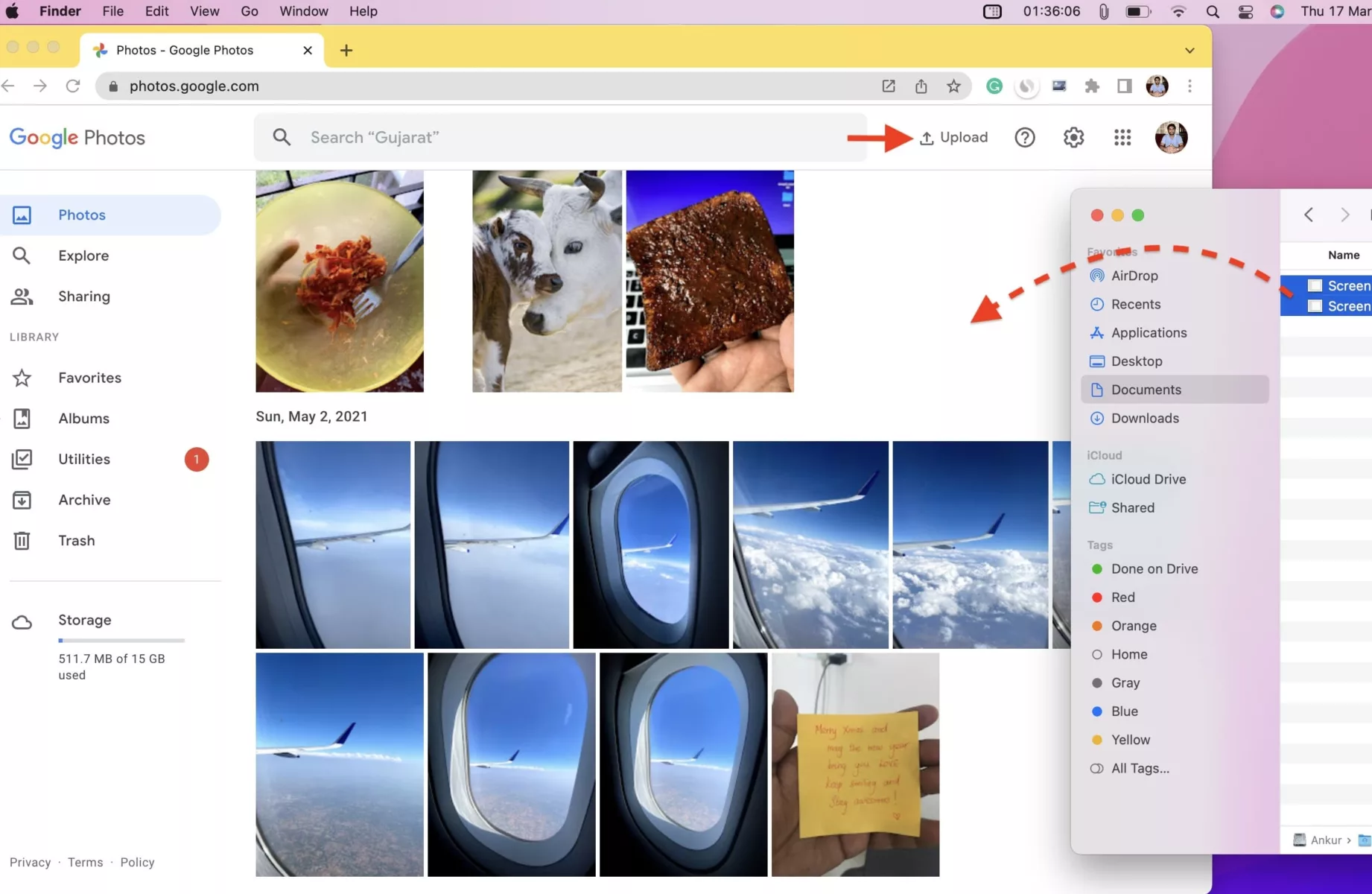This screenshot has height=894, width=1372.
Task: Open Google Photos settings gear
Action: [1073, 137]
